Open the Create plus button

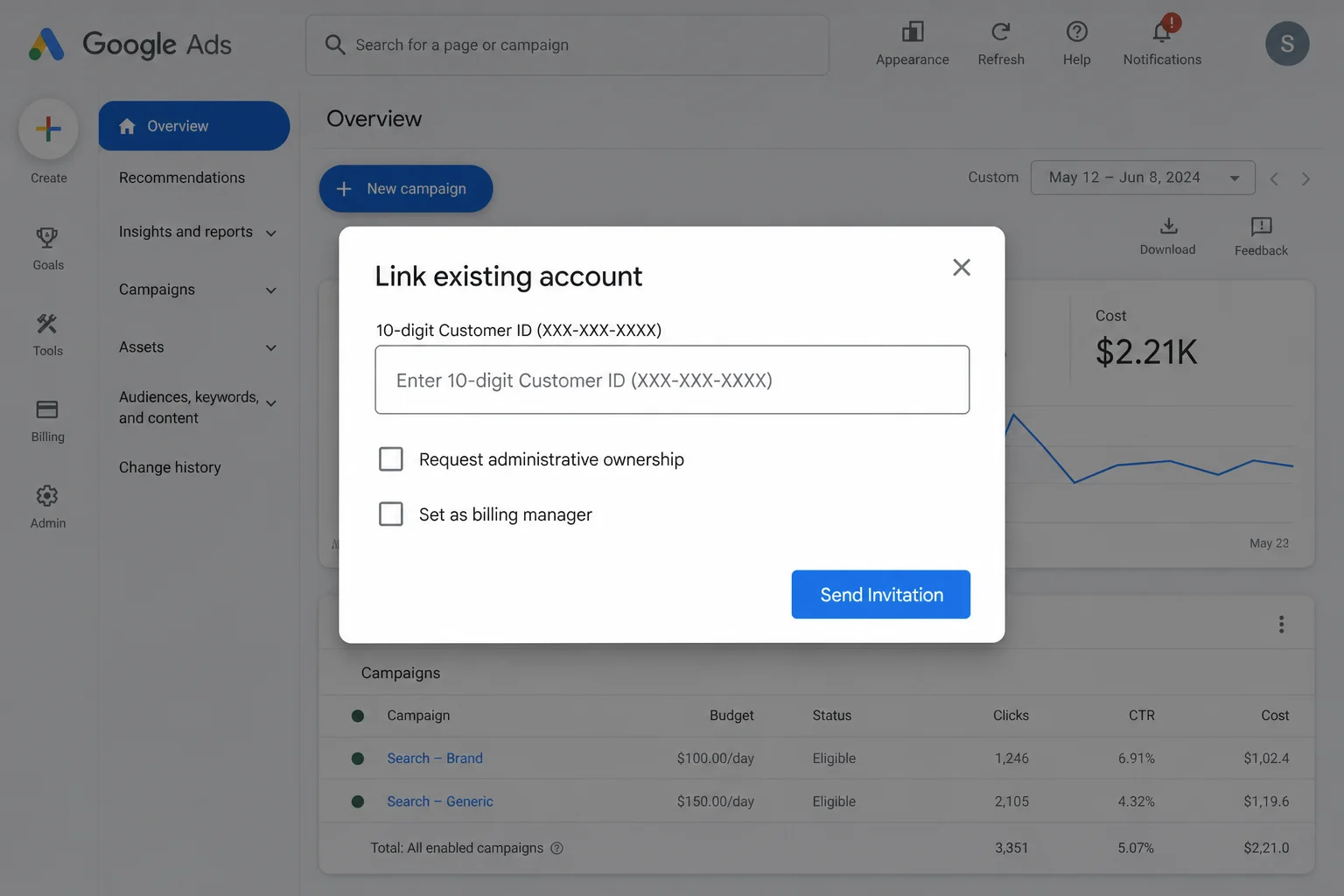(48, 129)
